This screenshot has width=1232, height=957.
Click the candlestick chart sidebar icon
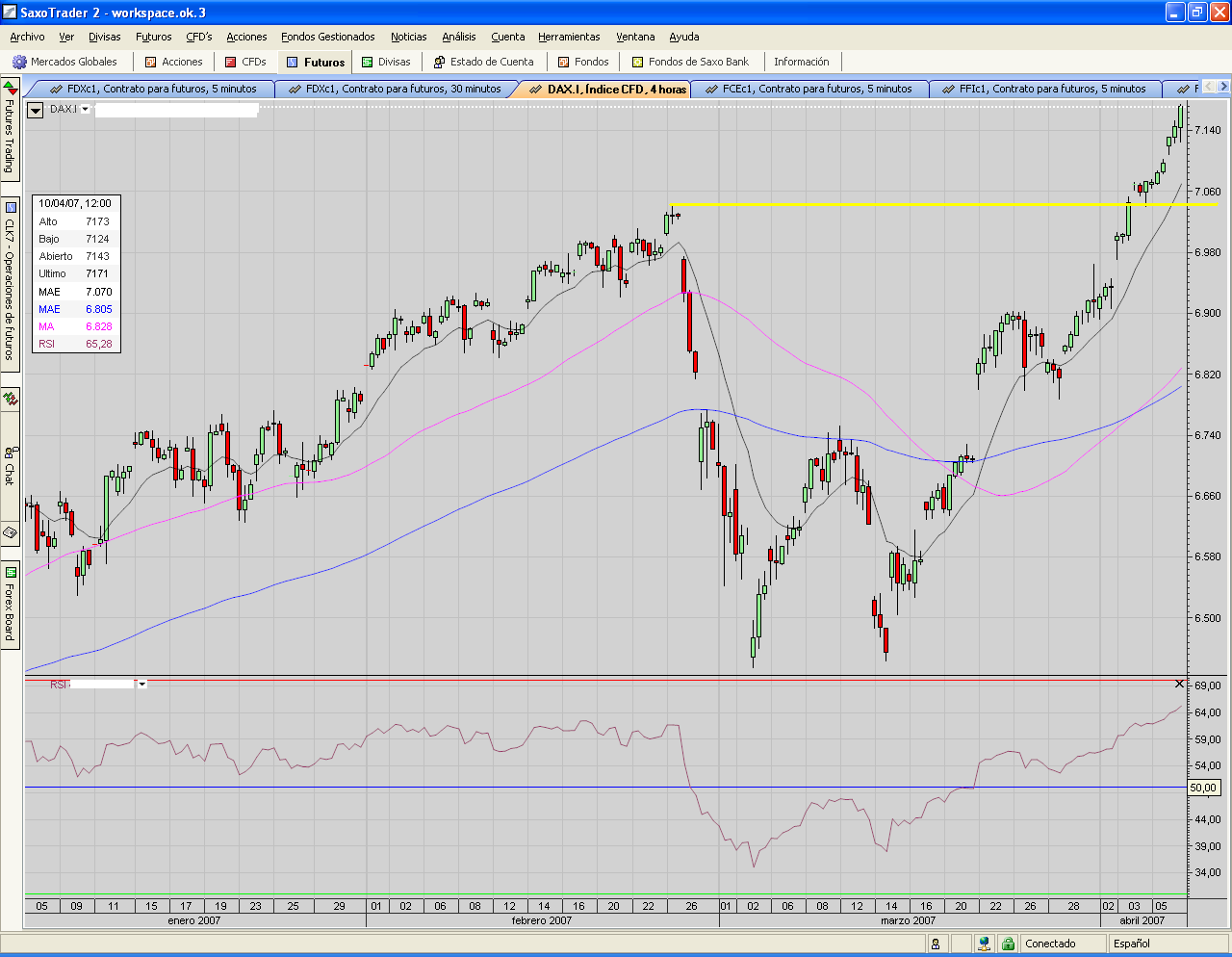click(10, 399)
